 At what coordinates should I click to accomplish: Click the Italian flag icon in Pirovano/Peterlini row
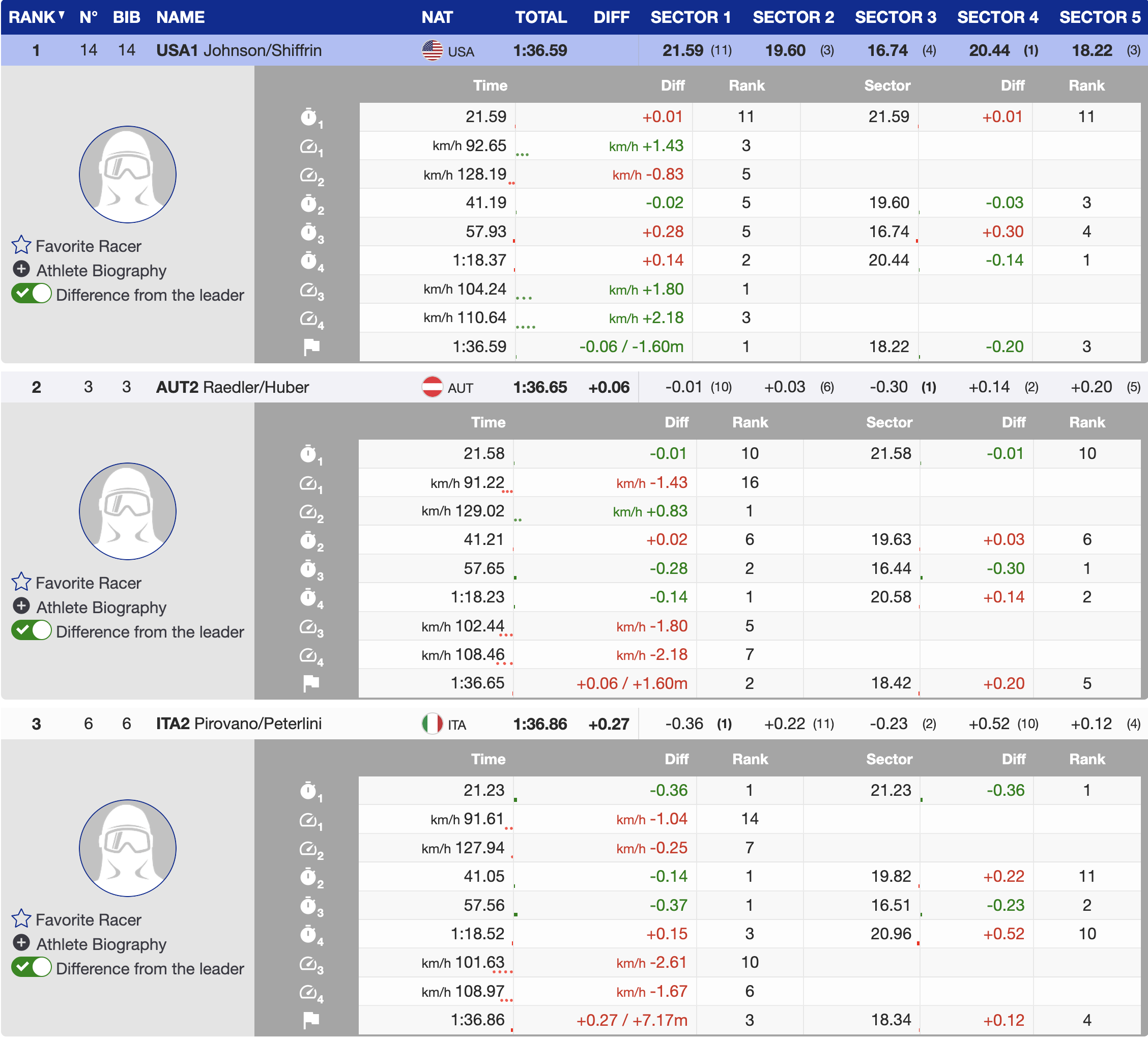[432, 724]
